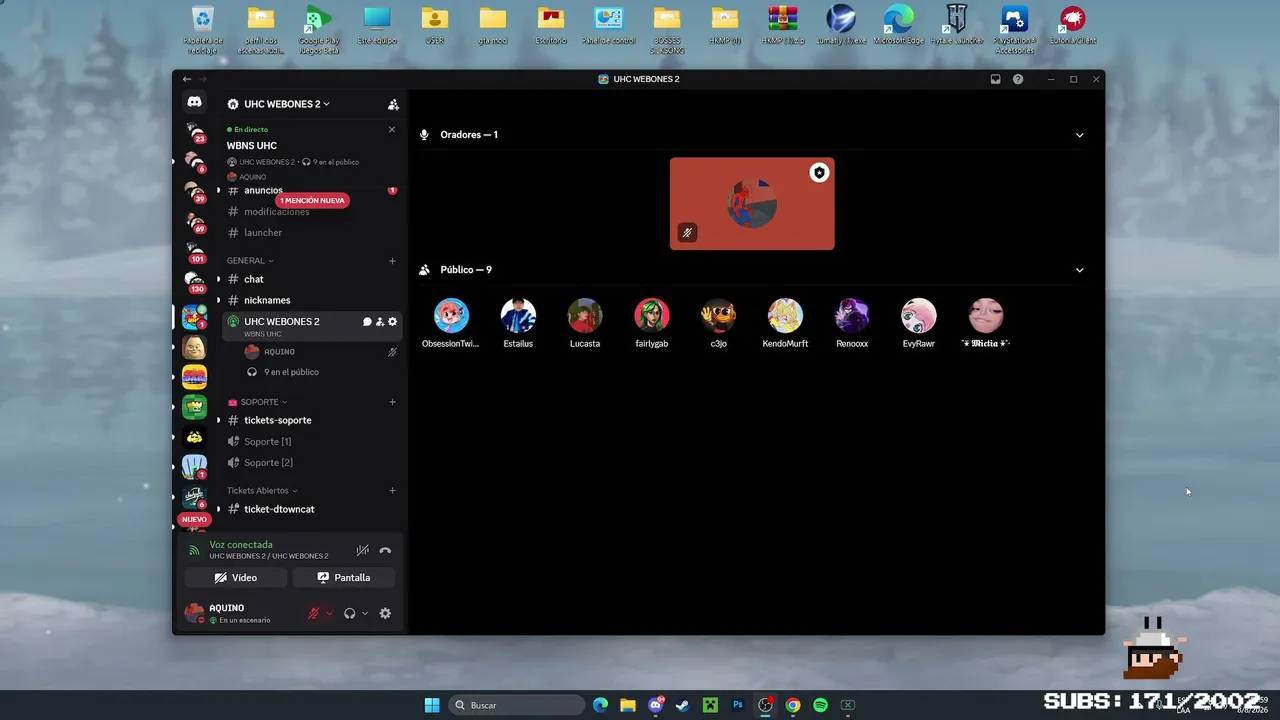Open Photoshop from the taskbar
The width and height of the screenshot is (1280, 720).
click(738, 705)
